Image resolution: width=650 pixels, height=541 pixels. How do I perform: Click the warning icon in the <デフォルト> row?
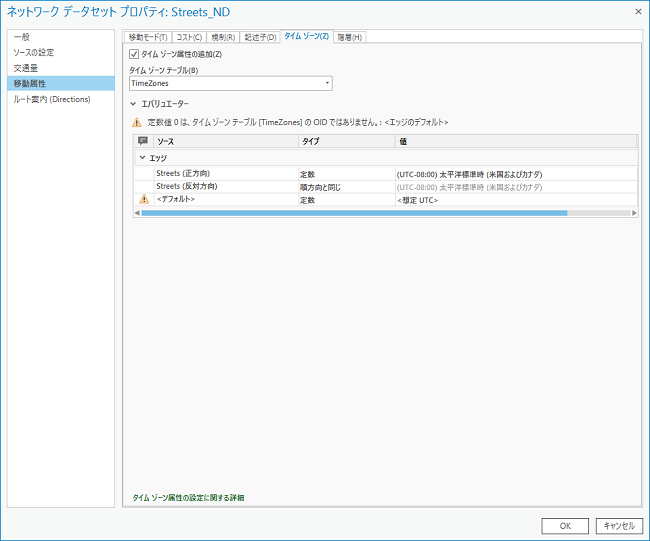tap(143, 200)
